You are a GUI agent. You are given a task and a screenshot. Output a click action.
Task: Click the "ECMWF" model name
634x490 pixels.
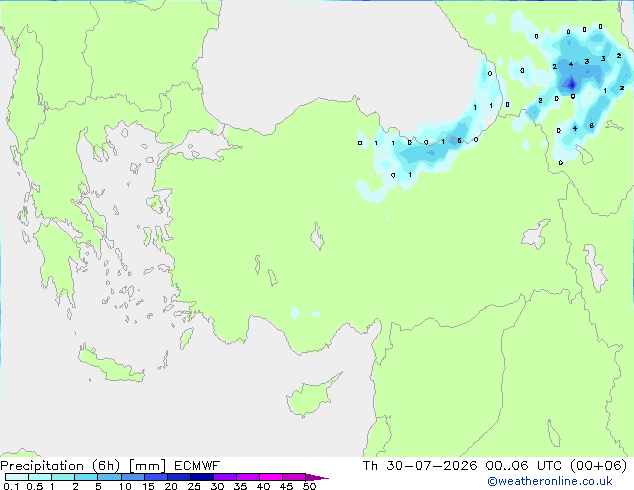(197, 466)
